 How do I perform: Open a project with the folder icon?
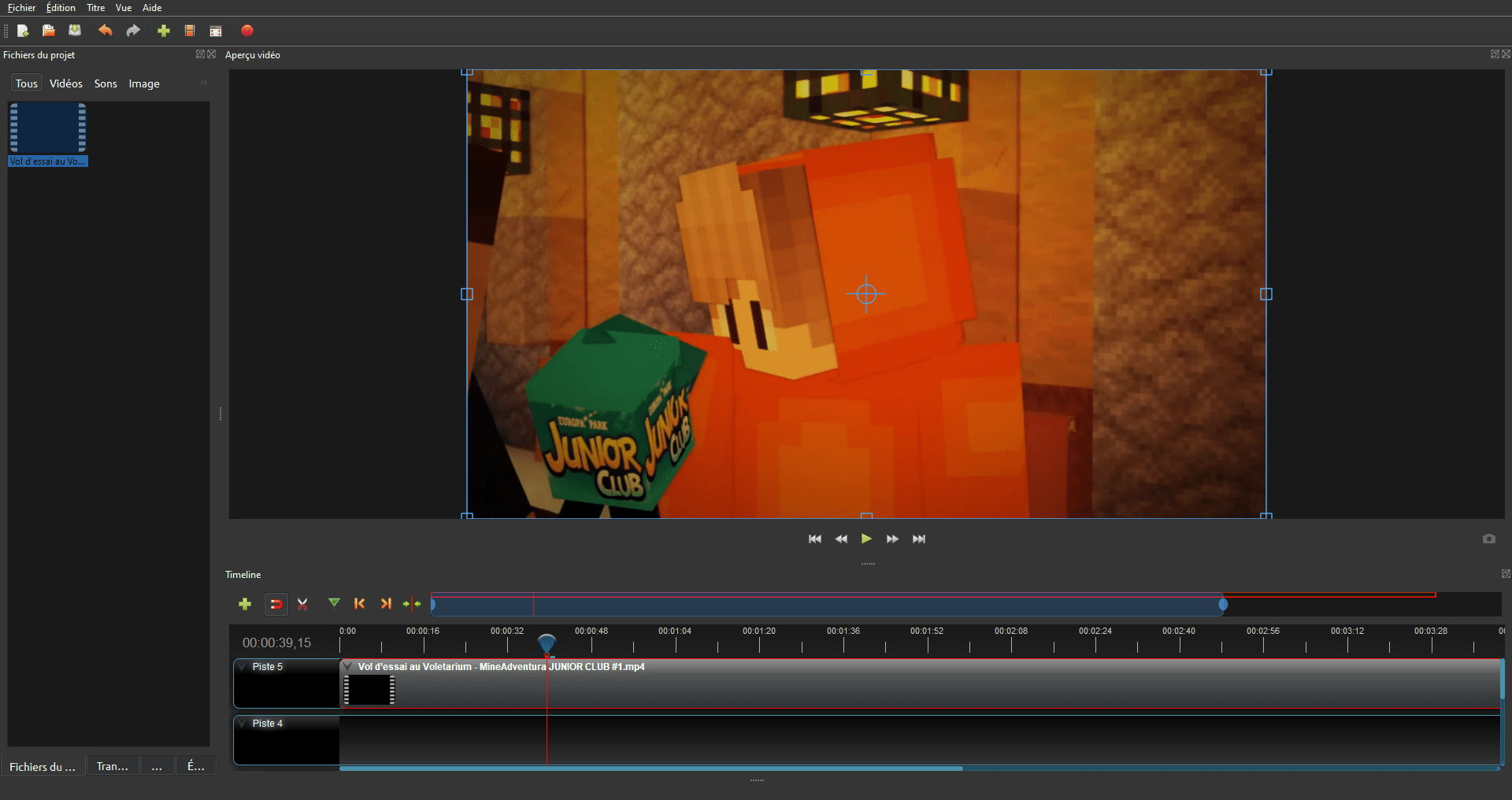tap(49, 31)
